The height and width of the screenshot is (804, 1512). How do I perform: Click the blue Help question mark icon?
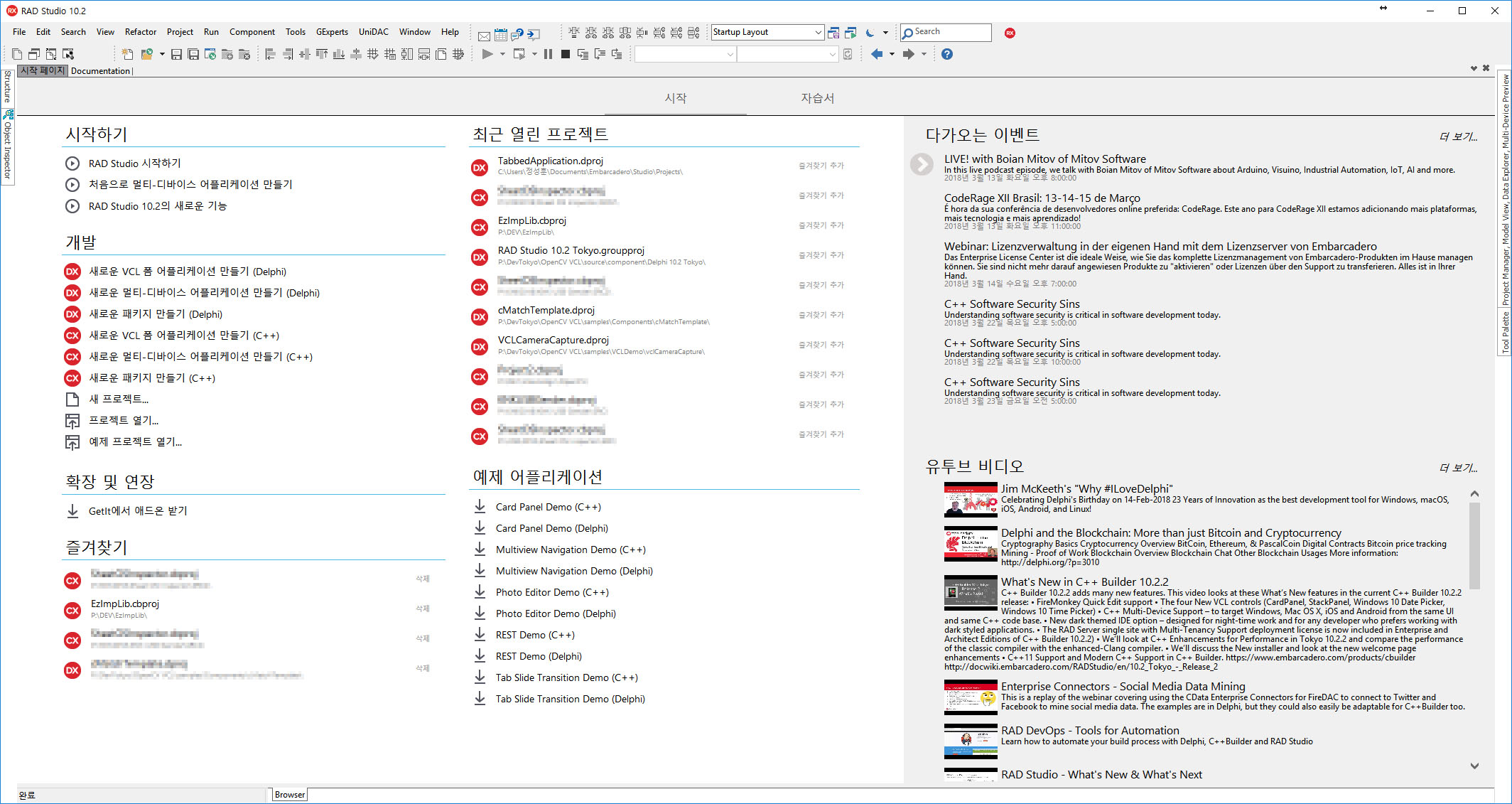pyautogui.click(x=947, y=54)
